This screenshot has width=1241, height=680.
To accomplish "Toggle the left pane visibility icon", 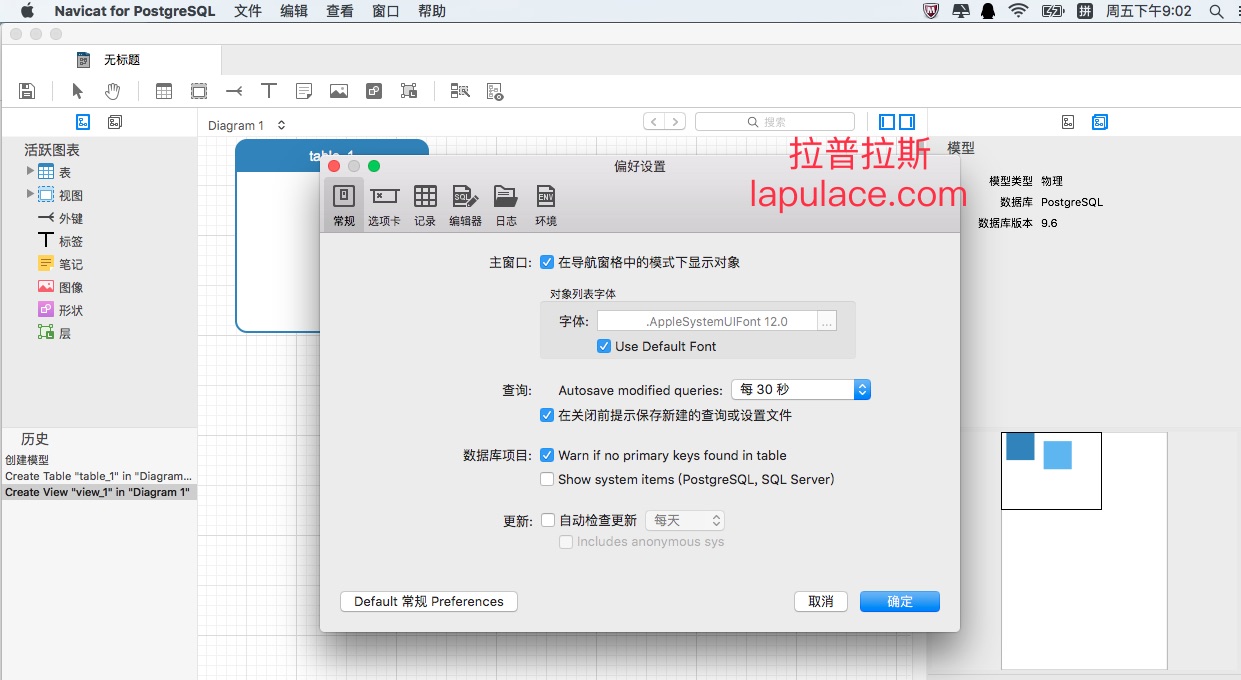I will tap(887, 122).
